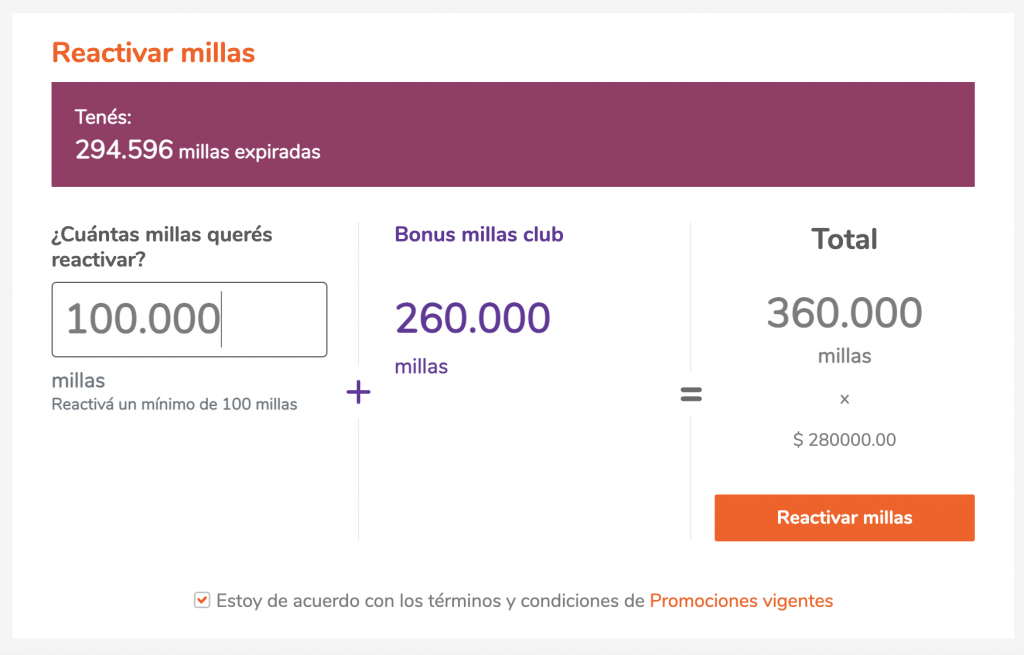This screenshot has height=655, width=1024.
Task: Open the Promociones vigentes link
Action: coord(741,601)
